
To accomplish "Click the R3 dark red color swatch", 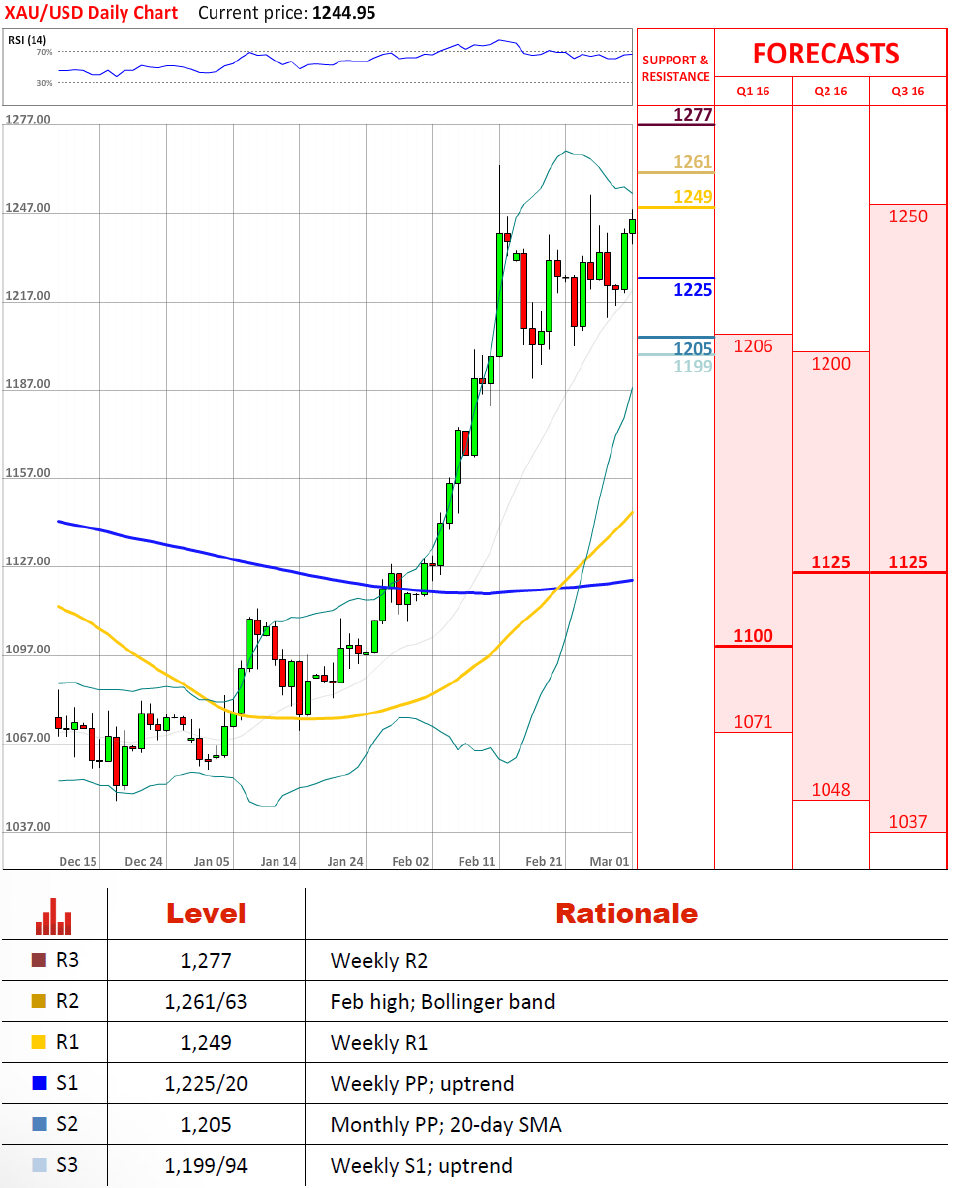I will tap(39, 961).
